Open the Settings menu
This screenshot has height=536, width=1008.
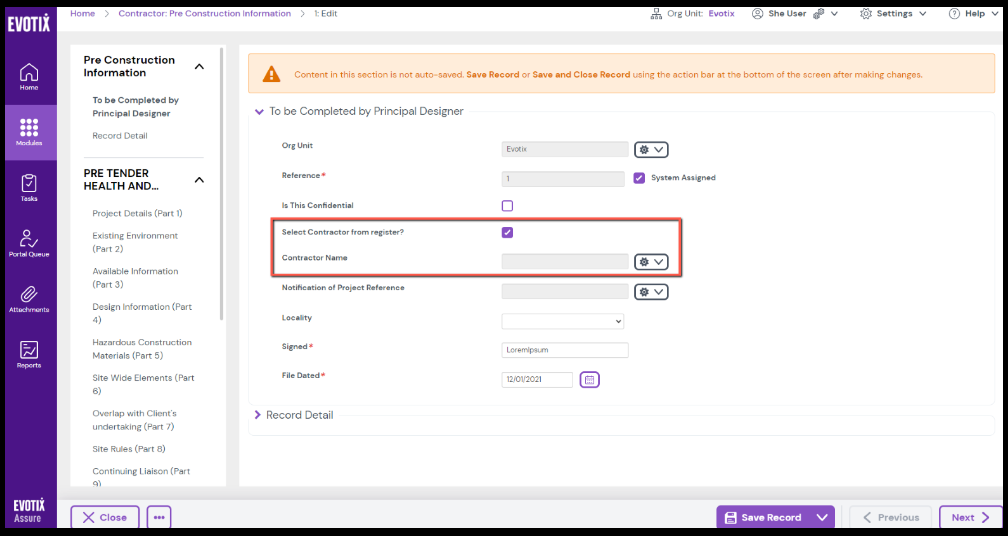click(x=892, y=14)
